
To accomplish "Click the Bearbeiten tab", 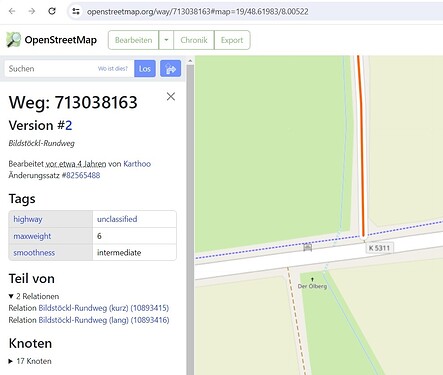I will pos(133,40).
